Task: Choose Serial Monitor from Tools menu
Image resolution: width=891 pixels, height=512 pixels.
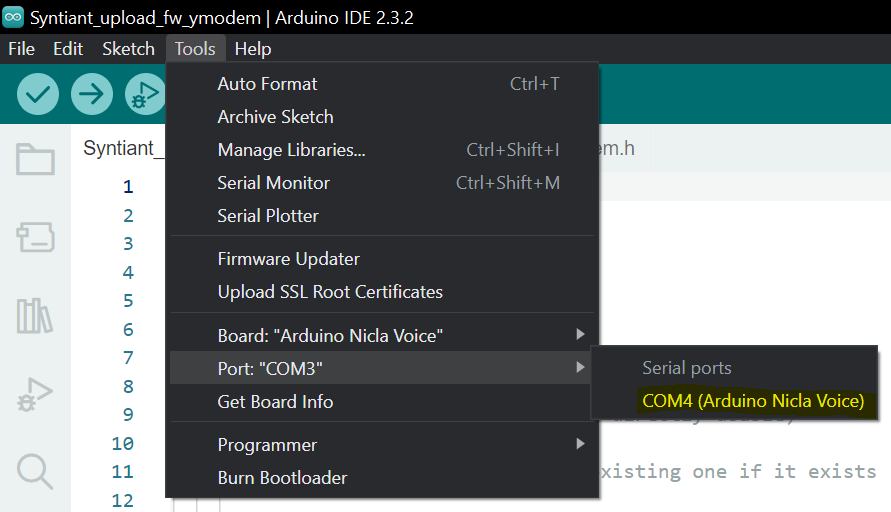Action: 273,183
